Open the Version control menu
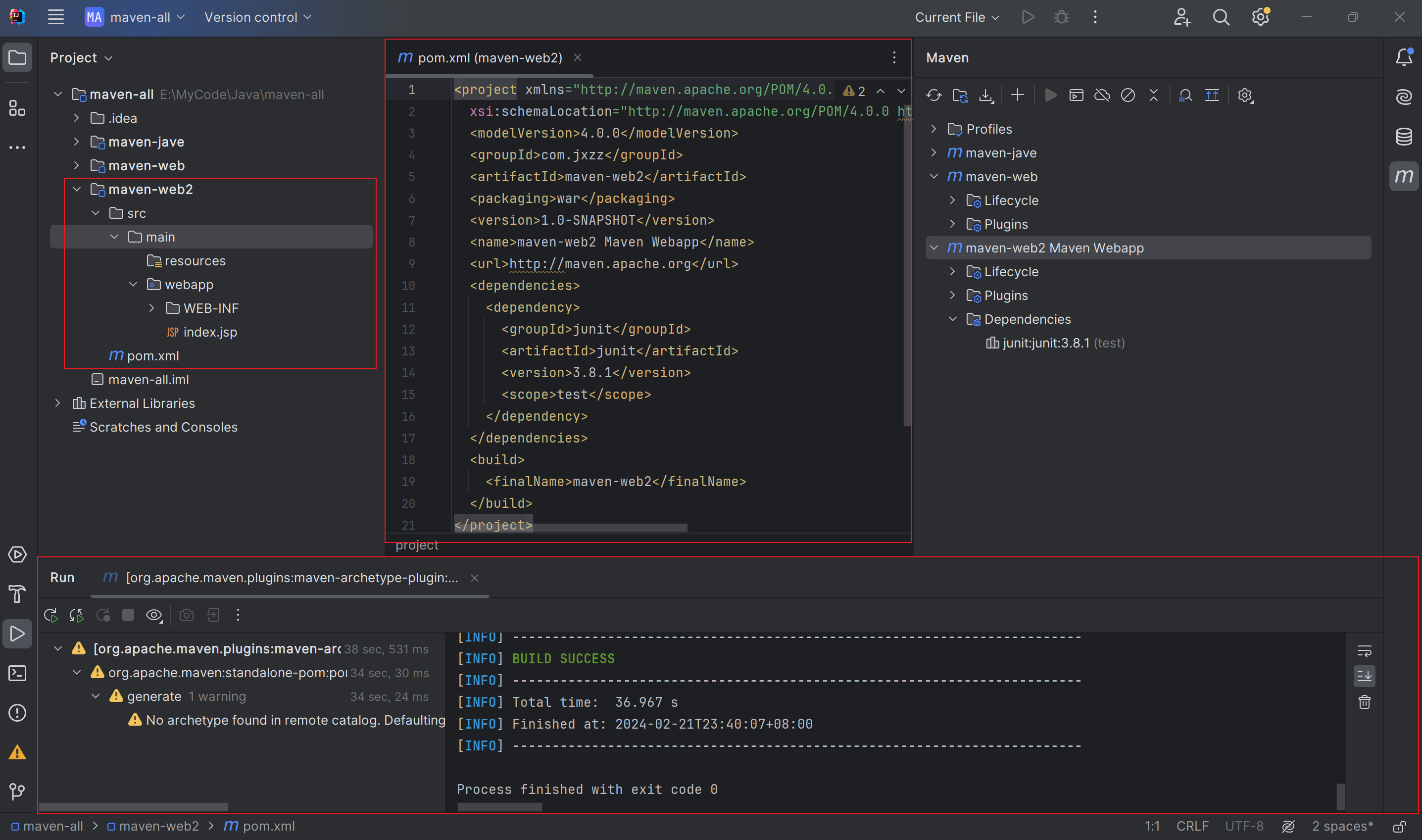The image size is (1422, 840). pos(257,17)
